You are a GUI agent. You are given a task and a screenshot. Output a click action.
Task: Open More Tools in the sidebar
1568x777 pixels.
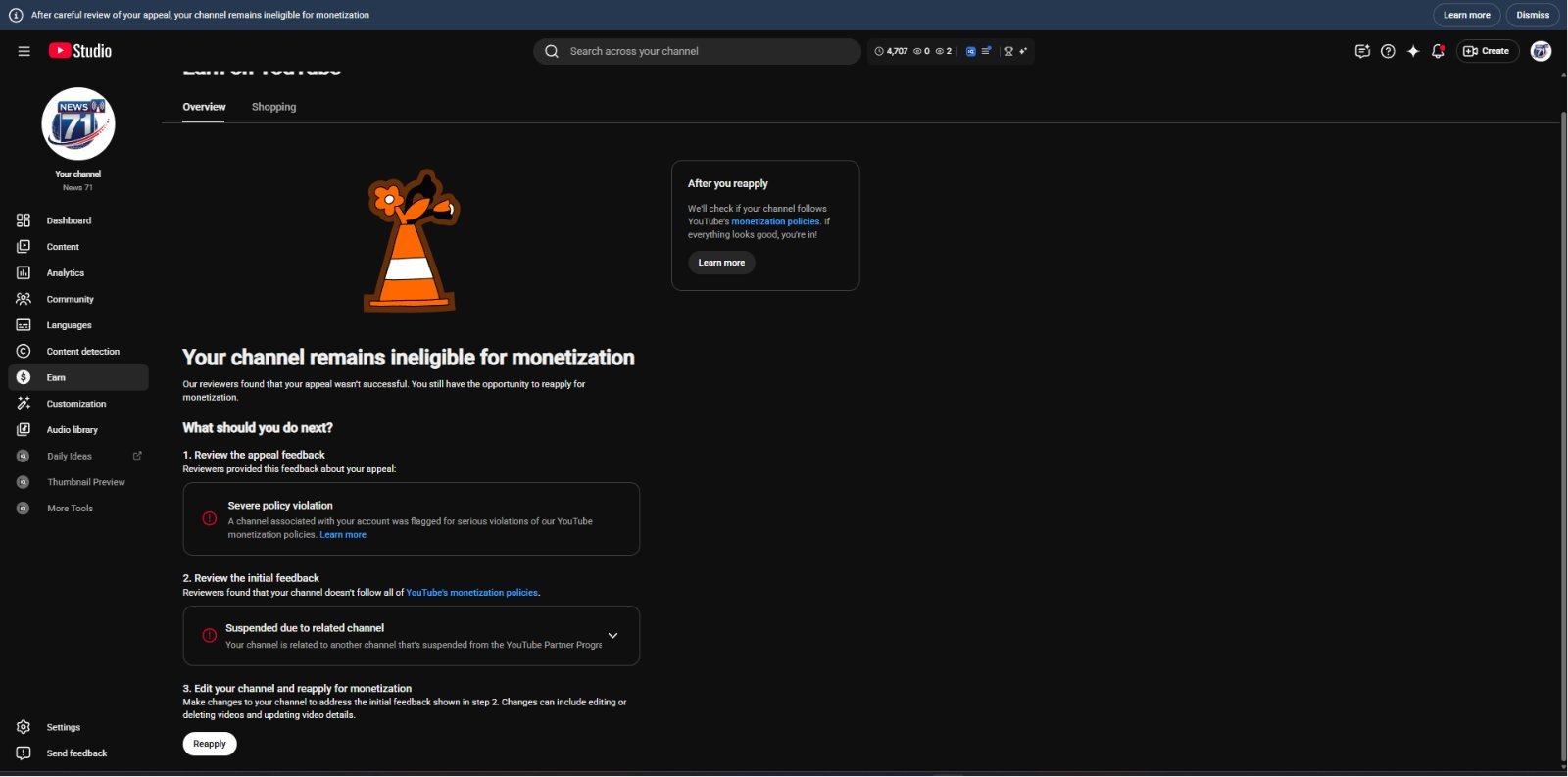[x=78, y=509]
